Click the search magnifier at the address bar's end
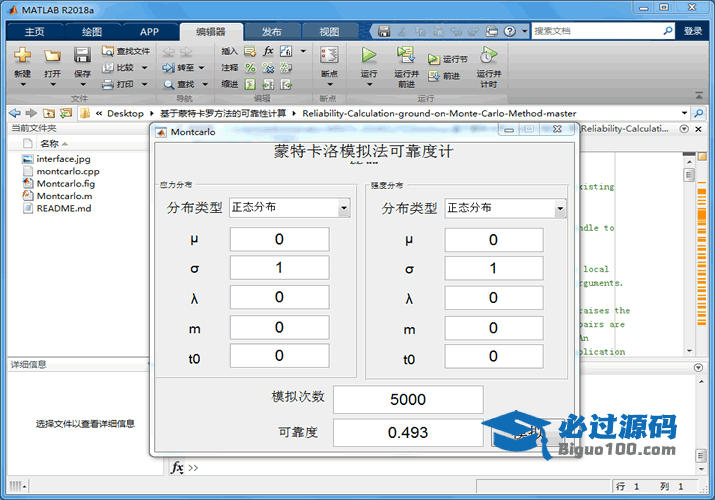715x500 pixels. (698, 113)
